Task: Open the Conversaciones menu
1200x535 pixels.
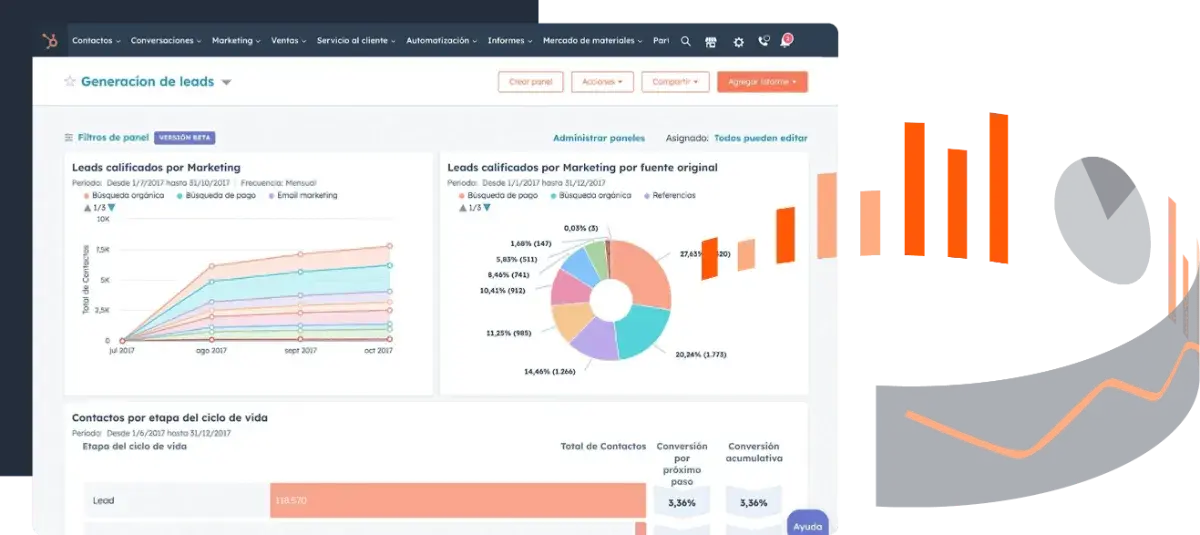Action: tap(166, 41)
